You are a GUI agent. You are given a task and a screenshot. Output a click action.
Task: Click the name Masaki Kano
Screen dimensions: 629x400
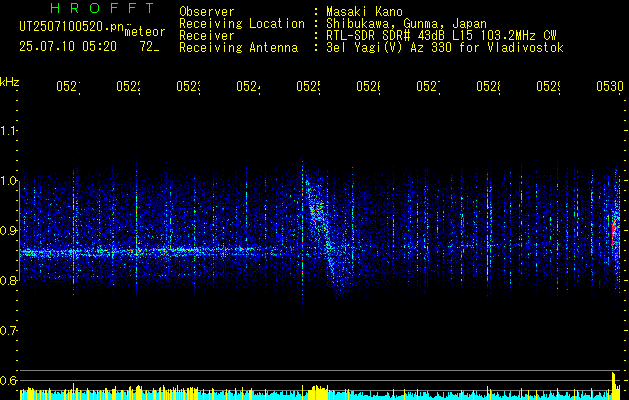[x=364, y=12]
